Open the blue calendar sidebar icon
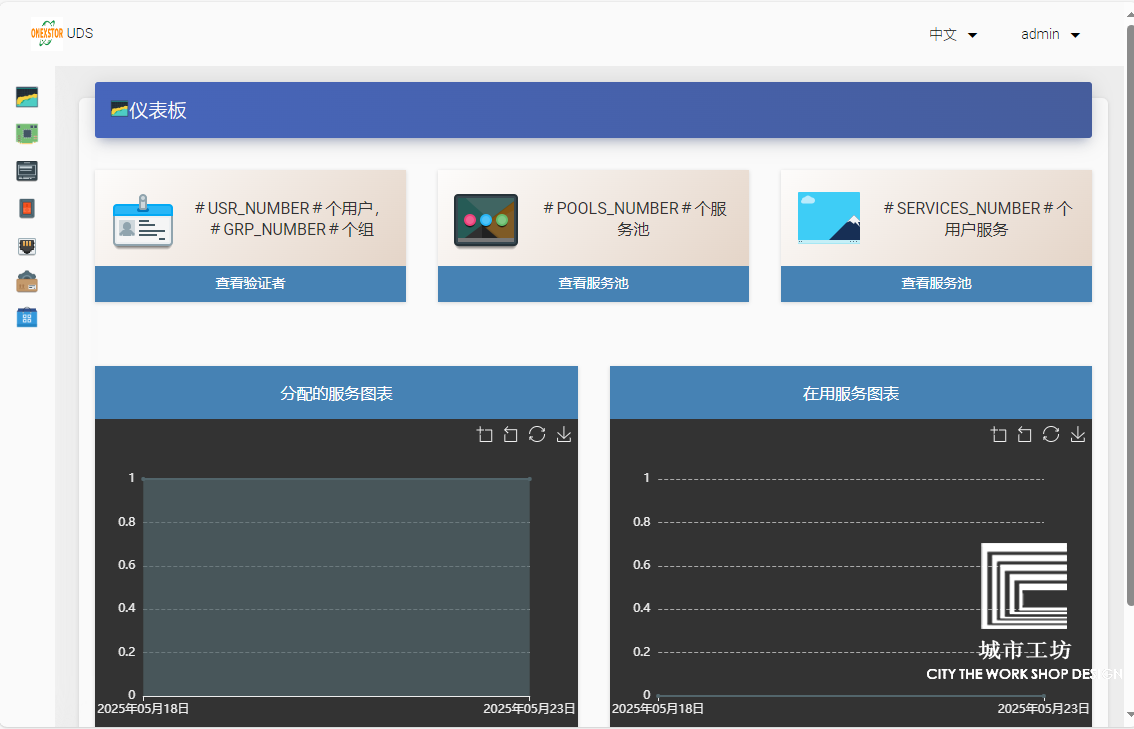Screen dimensions: 1134x729 coord(27,318)
